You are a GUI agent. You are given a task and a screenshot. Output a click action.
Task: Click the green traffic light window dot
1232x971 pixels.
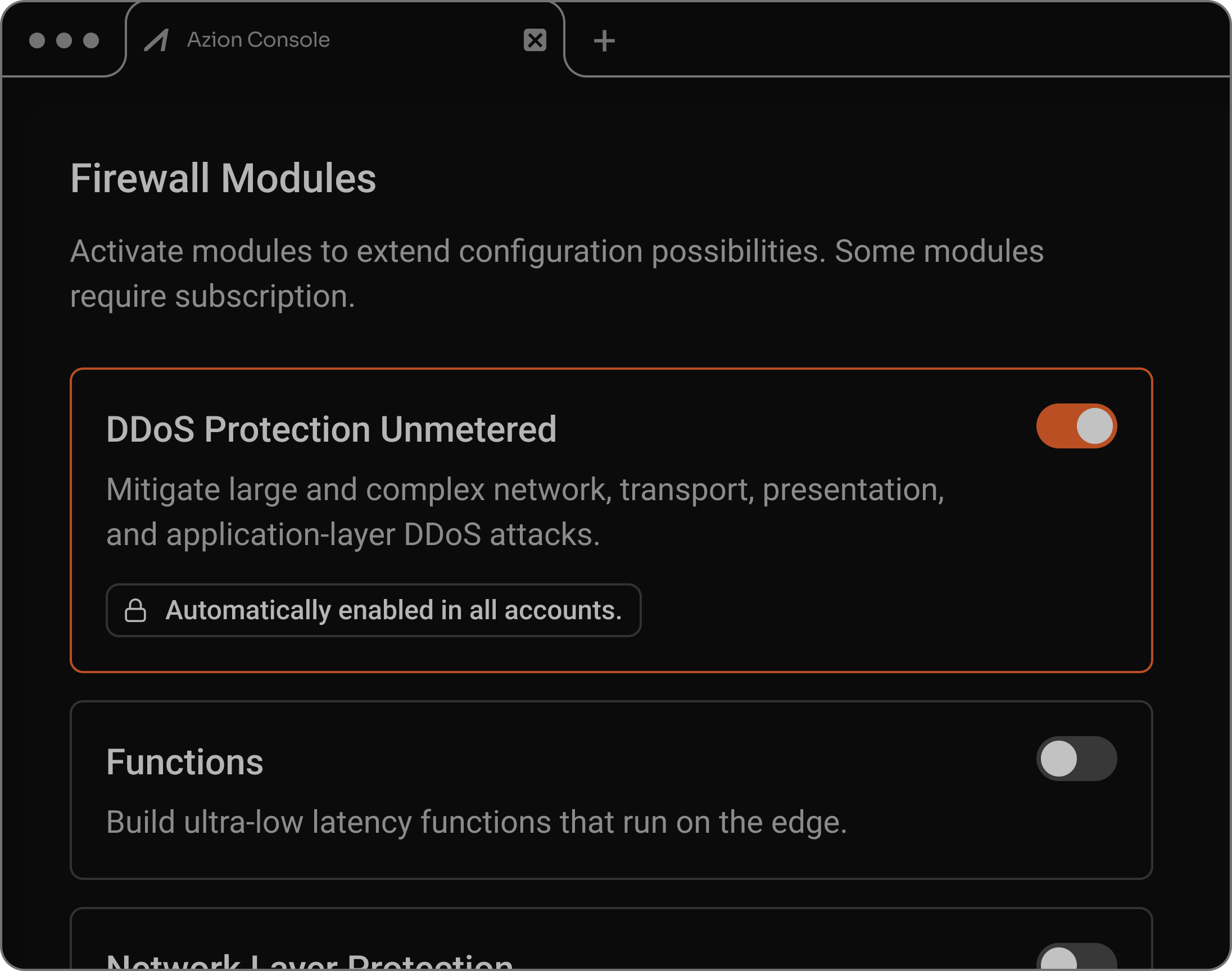pyautogui.click(x=90, y=40)
